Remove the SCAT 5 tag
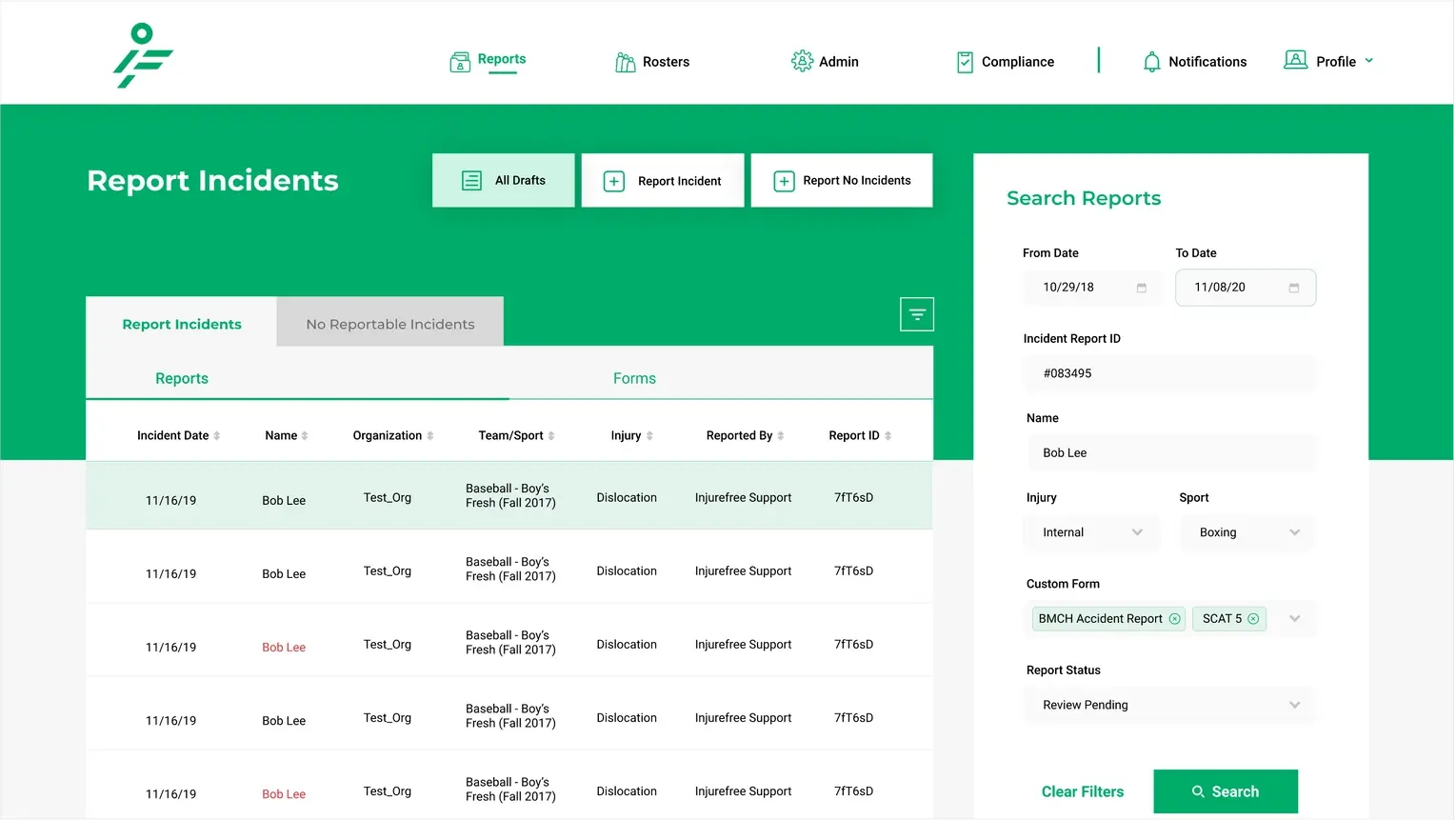This screenshot has height=820, width=1456. (x=1253, y=619)
